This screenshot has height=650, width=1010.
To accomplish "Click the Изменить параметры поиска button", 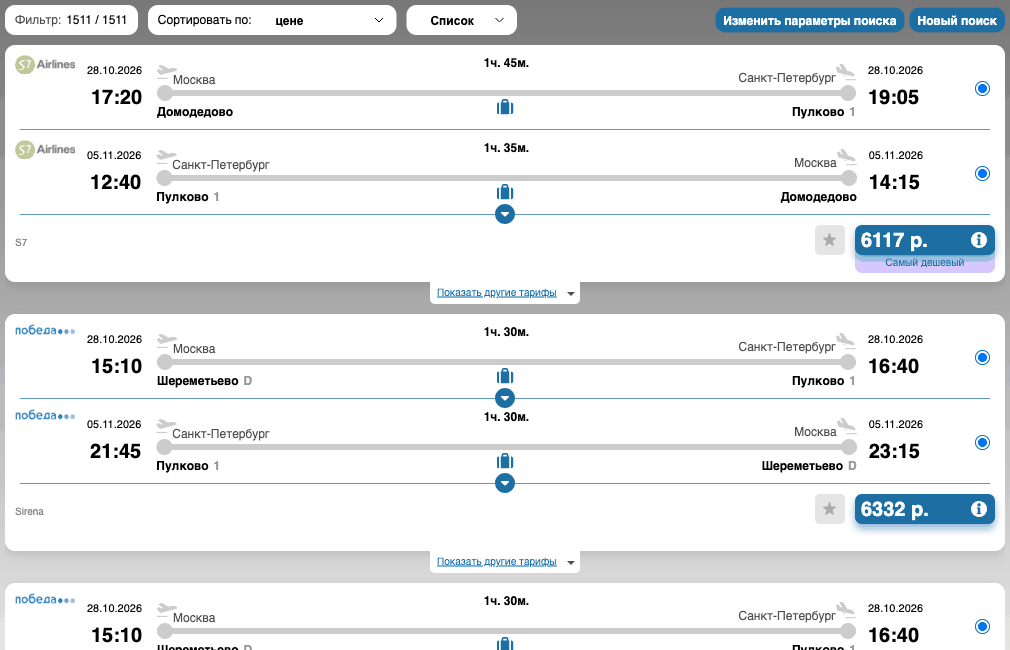I will pos(810,21).
